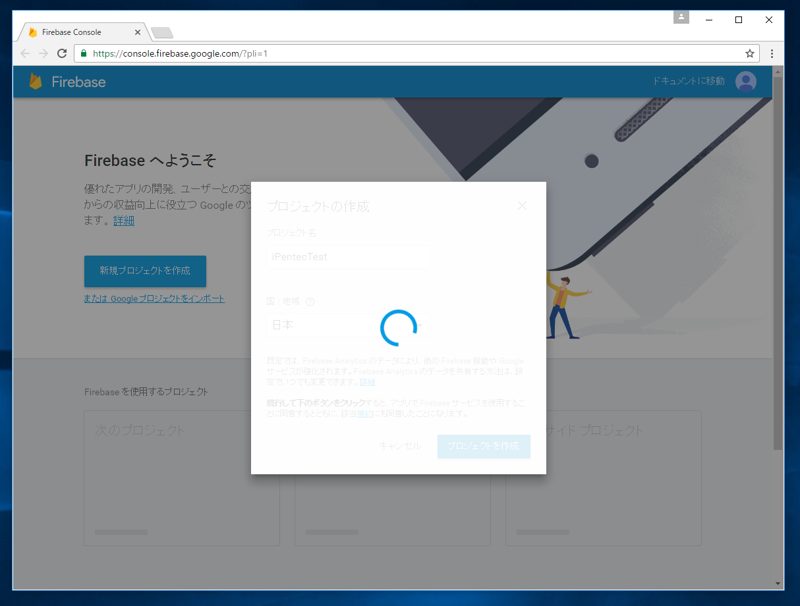This screenshot has width=800, height=606.
Task: Click the Firebase wordmark text
Action: tap(79, 82)
